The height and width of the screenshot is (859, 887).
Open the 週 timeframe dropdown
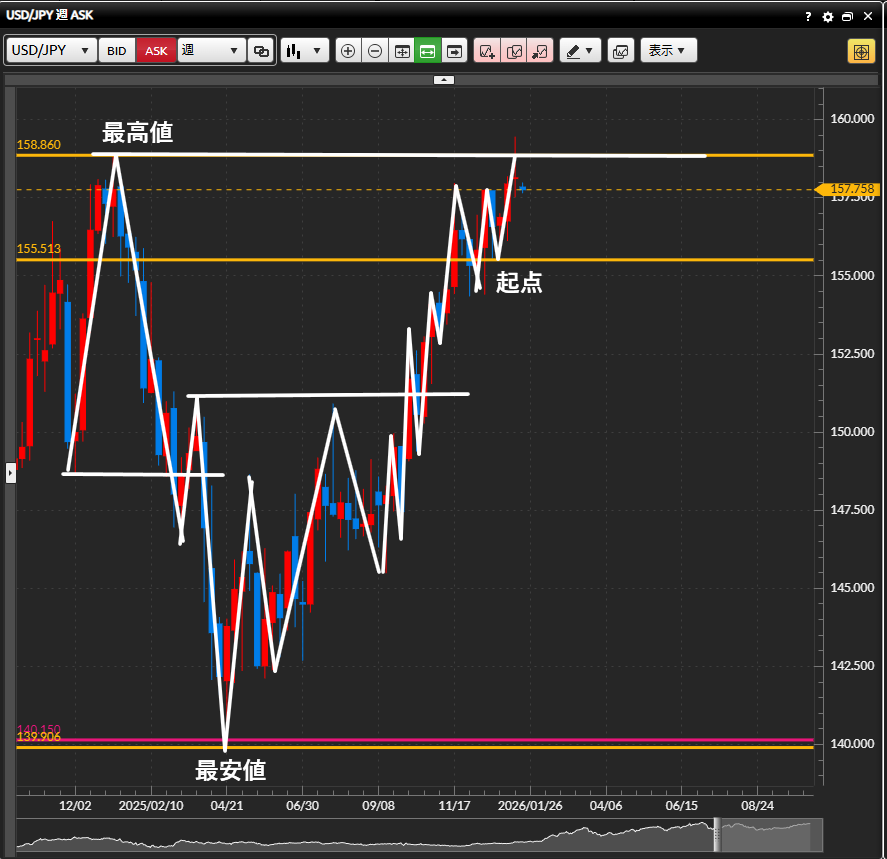click(212, 51)
